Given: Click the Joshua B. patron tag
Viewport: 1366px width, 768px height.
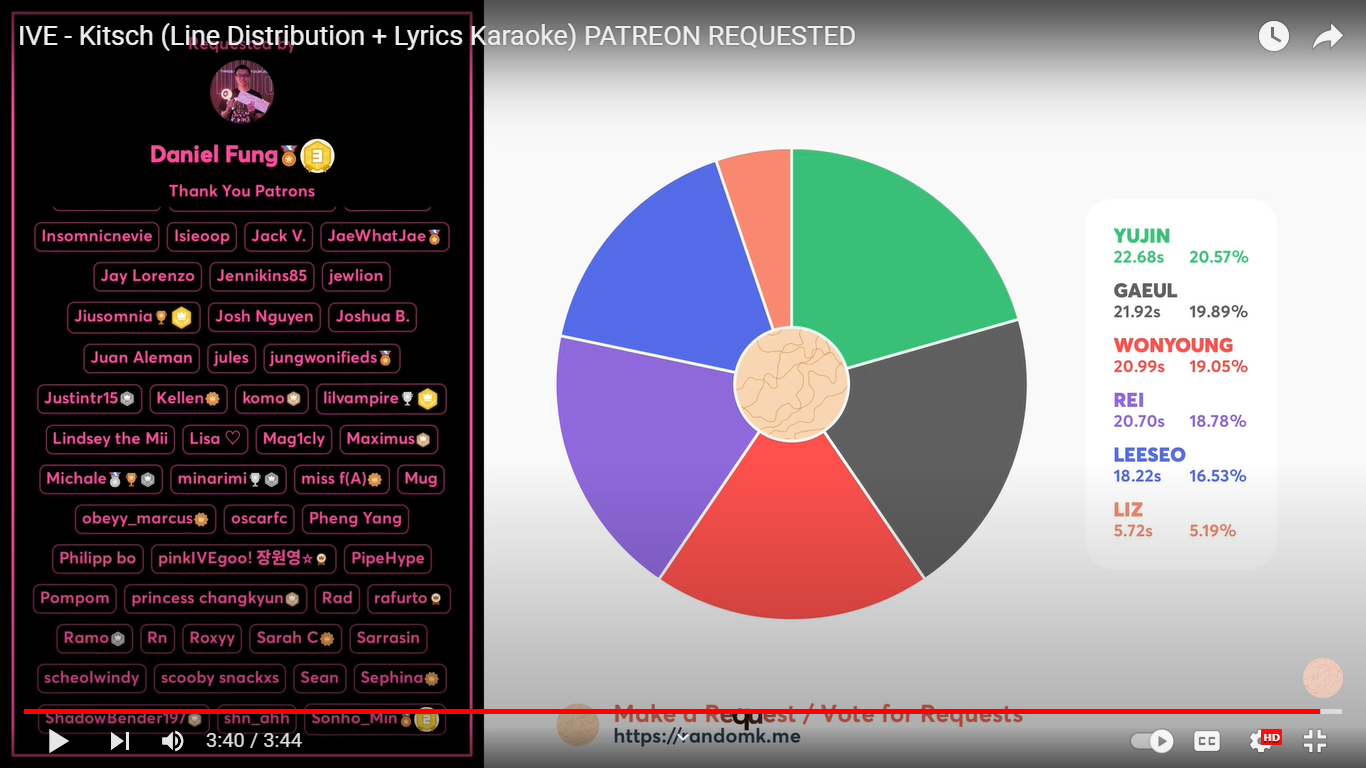Looking at the screenshot, I should click(x=372, y=317).
